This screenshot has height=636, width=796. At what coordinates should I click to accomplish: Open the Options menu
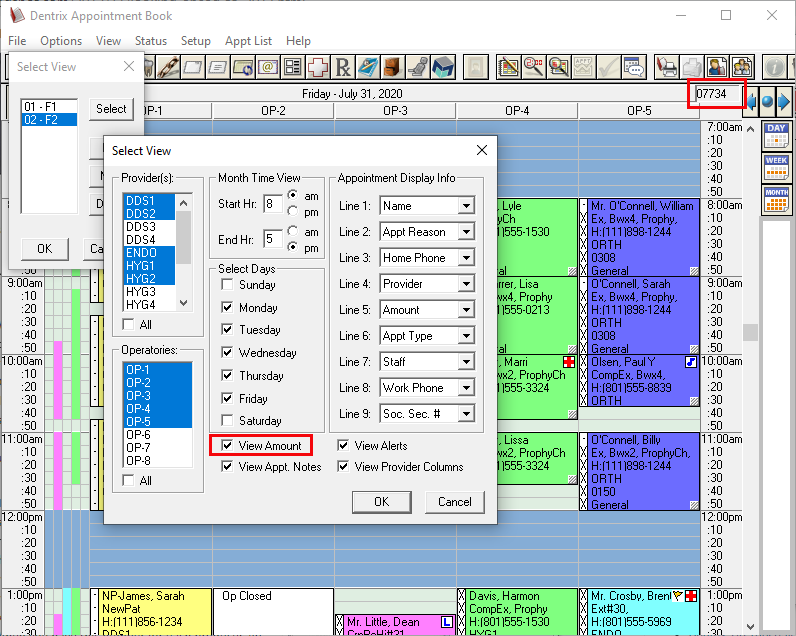[x=61, y=41]
